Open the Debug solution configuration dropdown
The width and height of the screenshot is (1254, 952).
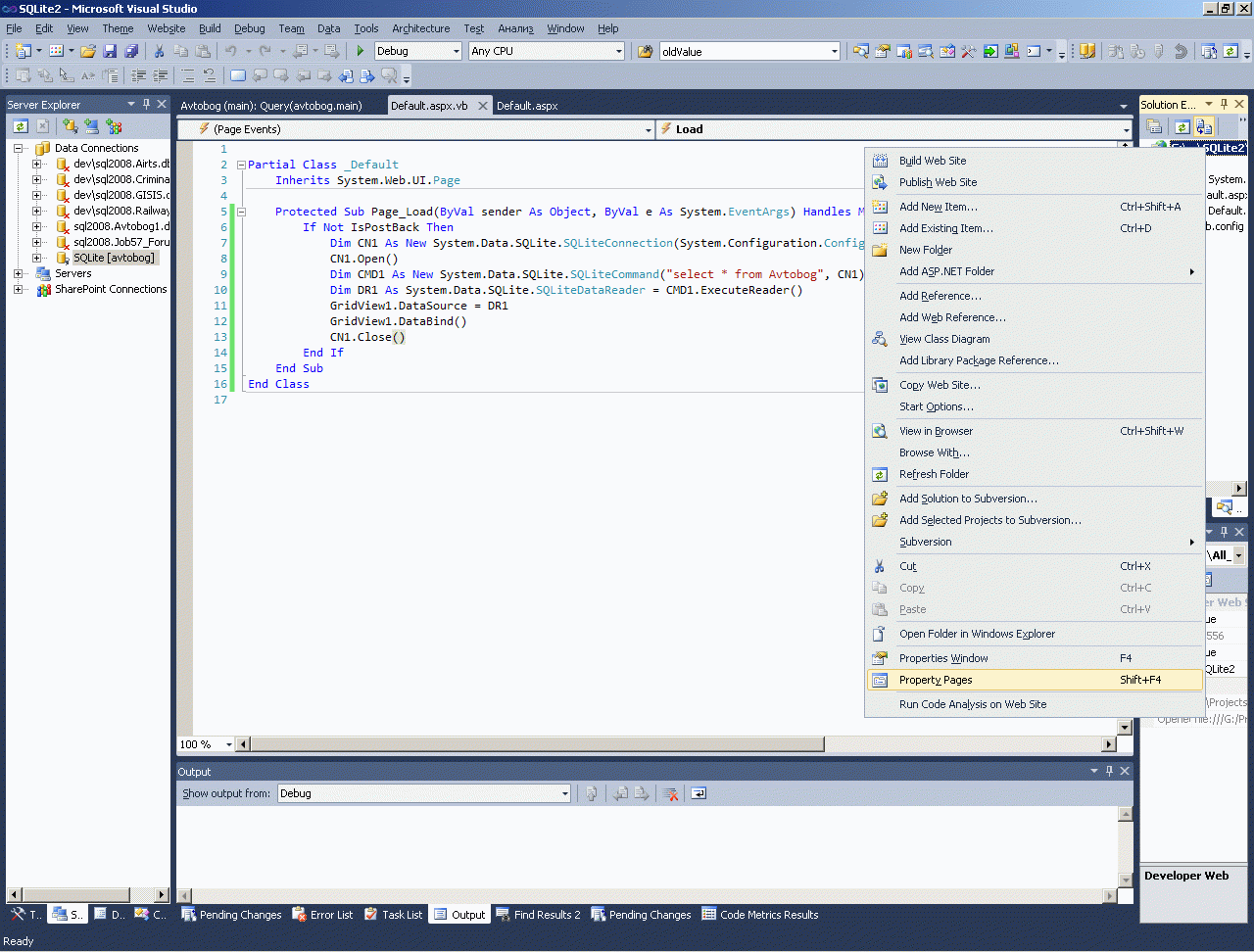[456, 51]
